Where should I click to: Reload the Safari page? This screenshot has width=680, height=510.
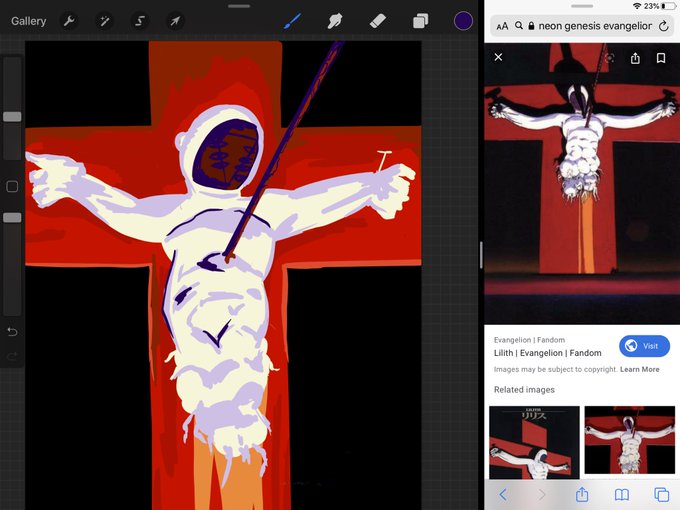(x=664, y=26)
